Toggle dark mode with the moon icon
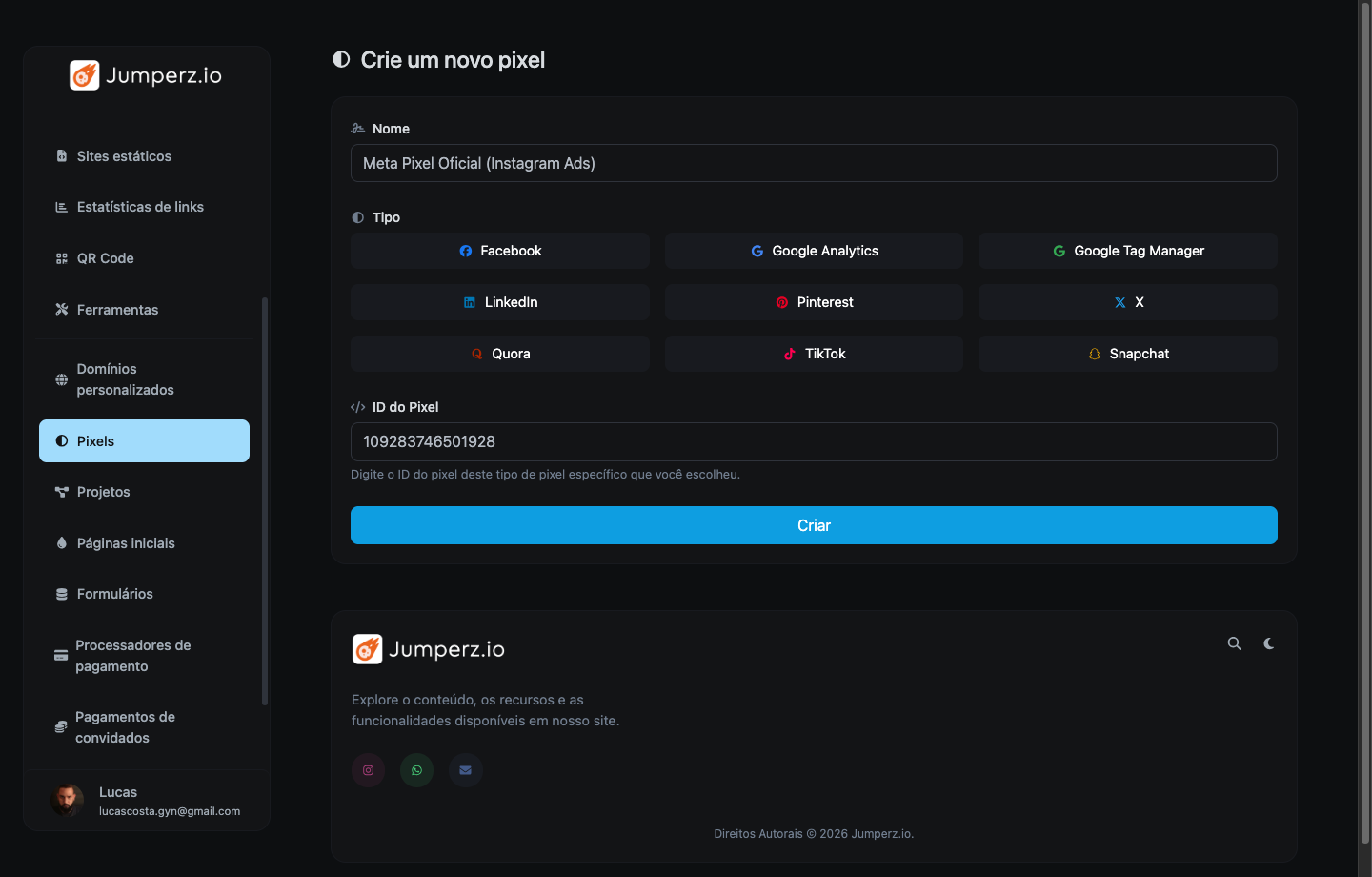 [x=1269, y=643]
